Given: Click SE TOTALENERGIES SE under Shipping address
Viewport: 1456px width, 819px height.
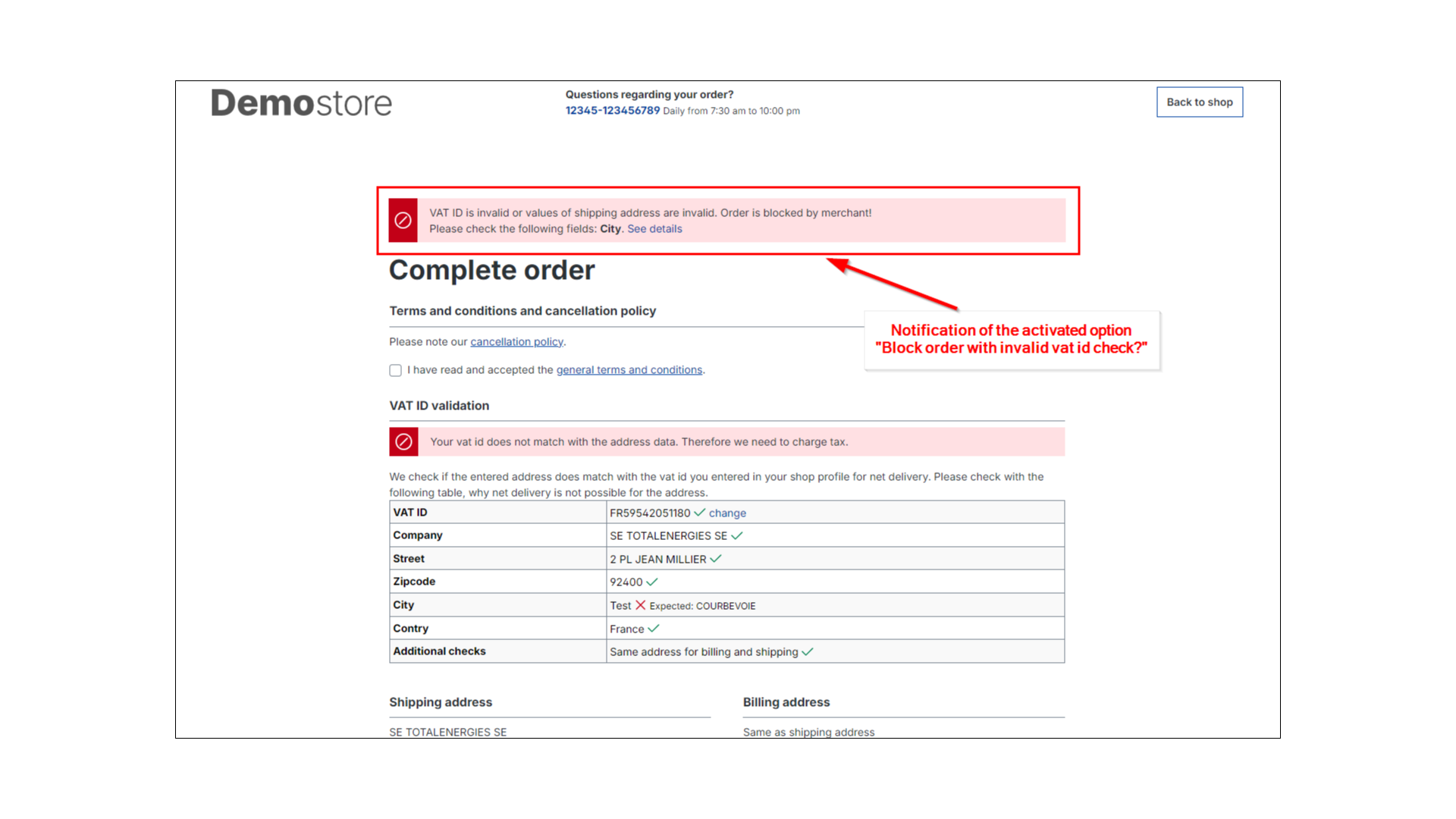Looking at the screenshot, I should 448,732.
